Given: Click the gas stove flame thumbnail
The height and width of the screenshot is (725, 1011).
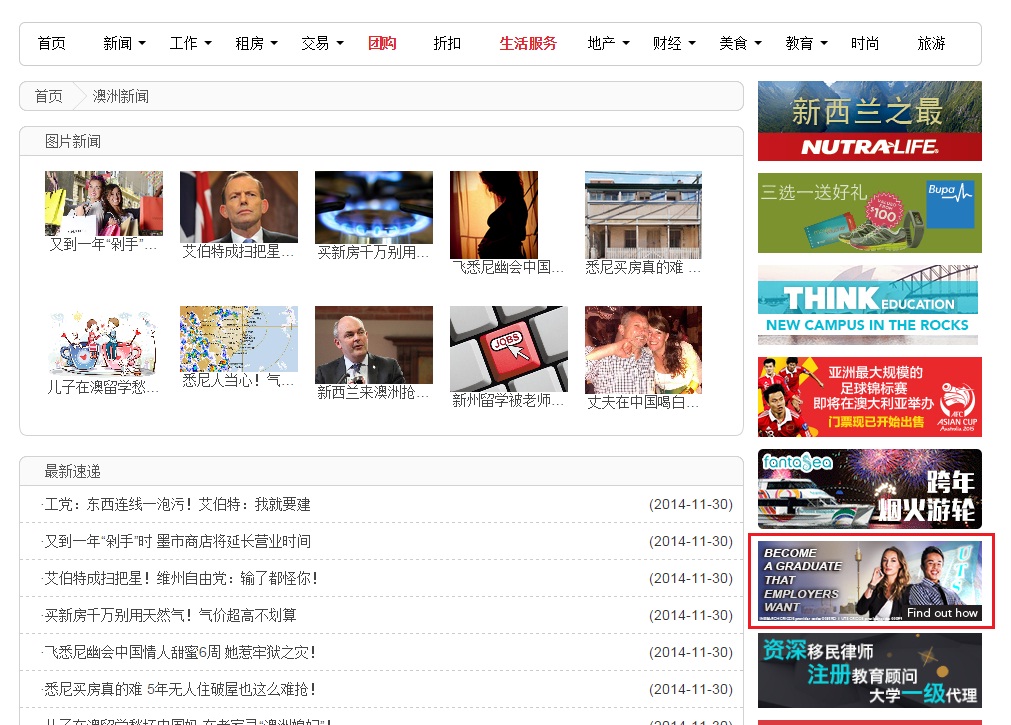Looking at the screenshot, I should pyautogui.click(x=373, y=206).
